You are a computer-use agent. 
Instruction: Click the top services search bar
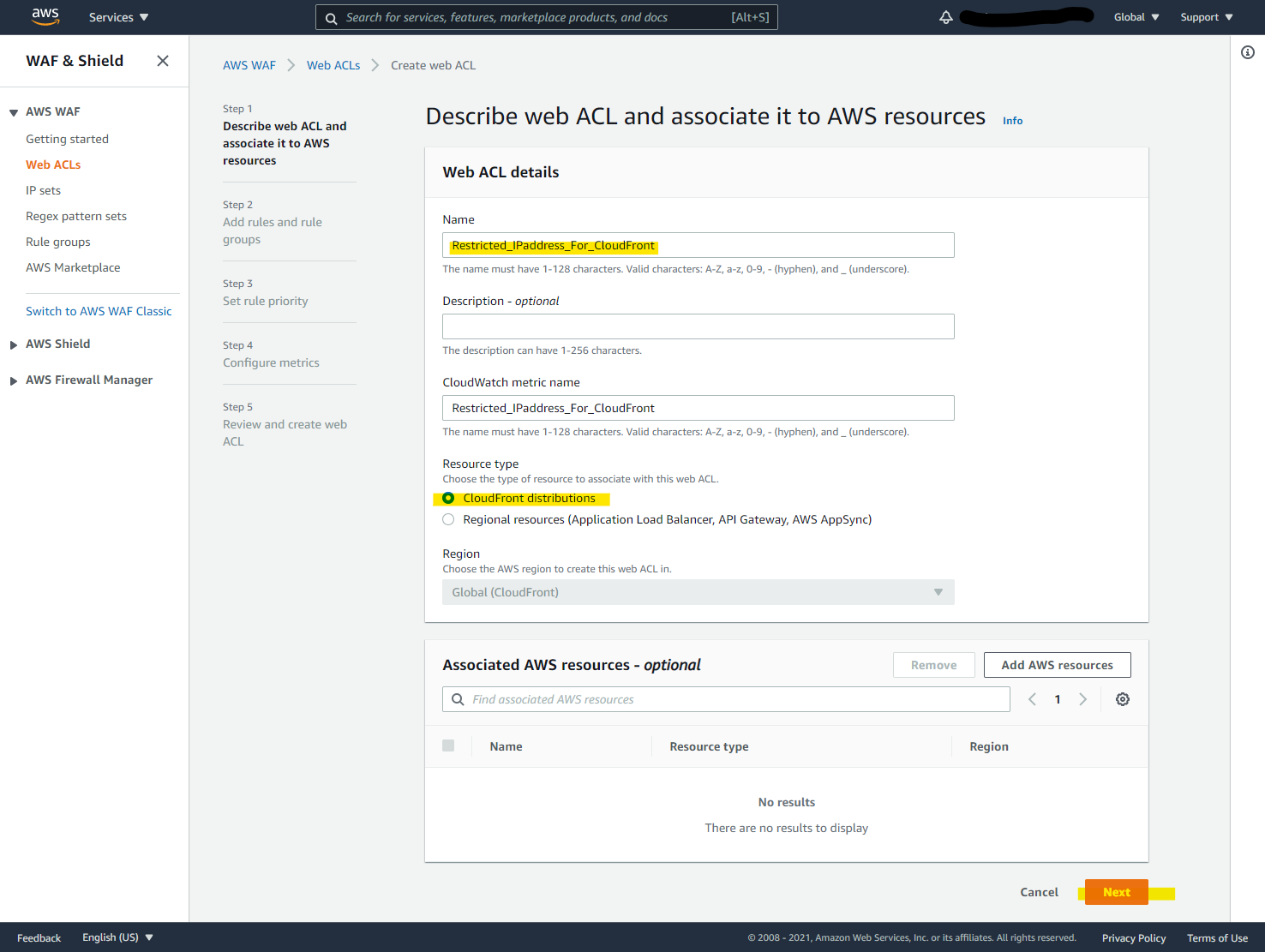pos(547,17)
